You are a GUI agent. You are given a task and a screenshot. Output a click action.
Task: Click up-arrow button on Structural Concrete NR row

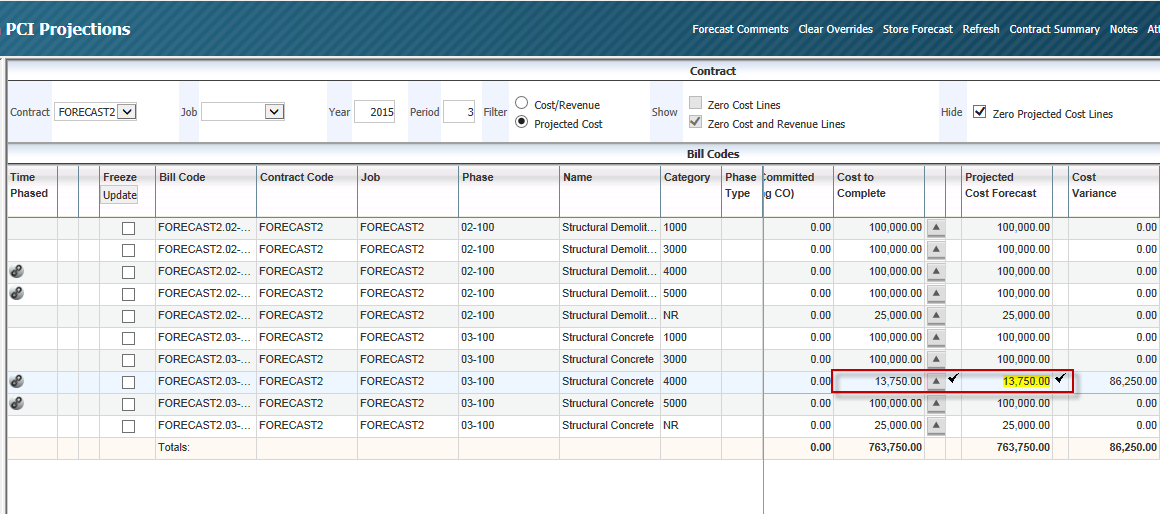click(936, 427)
